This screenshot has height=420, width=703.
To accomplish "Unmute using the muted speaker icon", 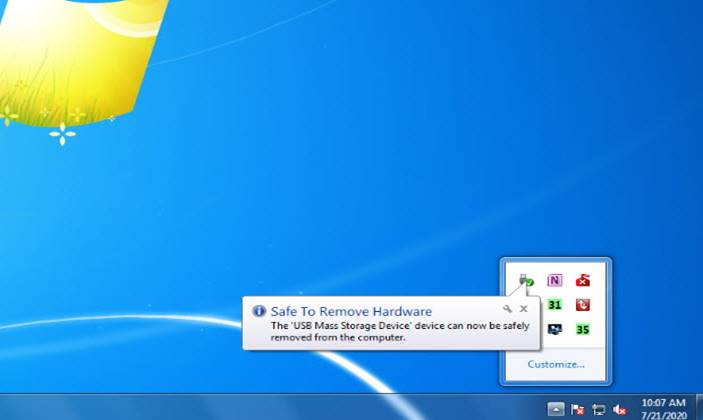I will point(619,408).
